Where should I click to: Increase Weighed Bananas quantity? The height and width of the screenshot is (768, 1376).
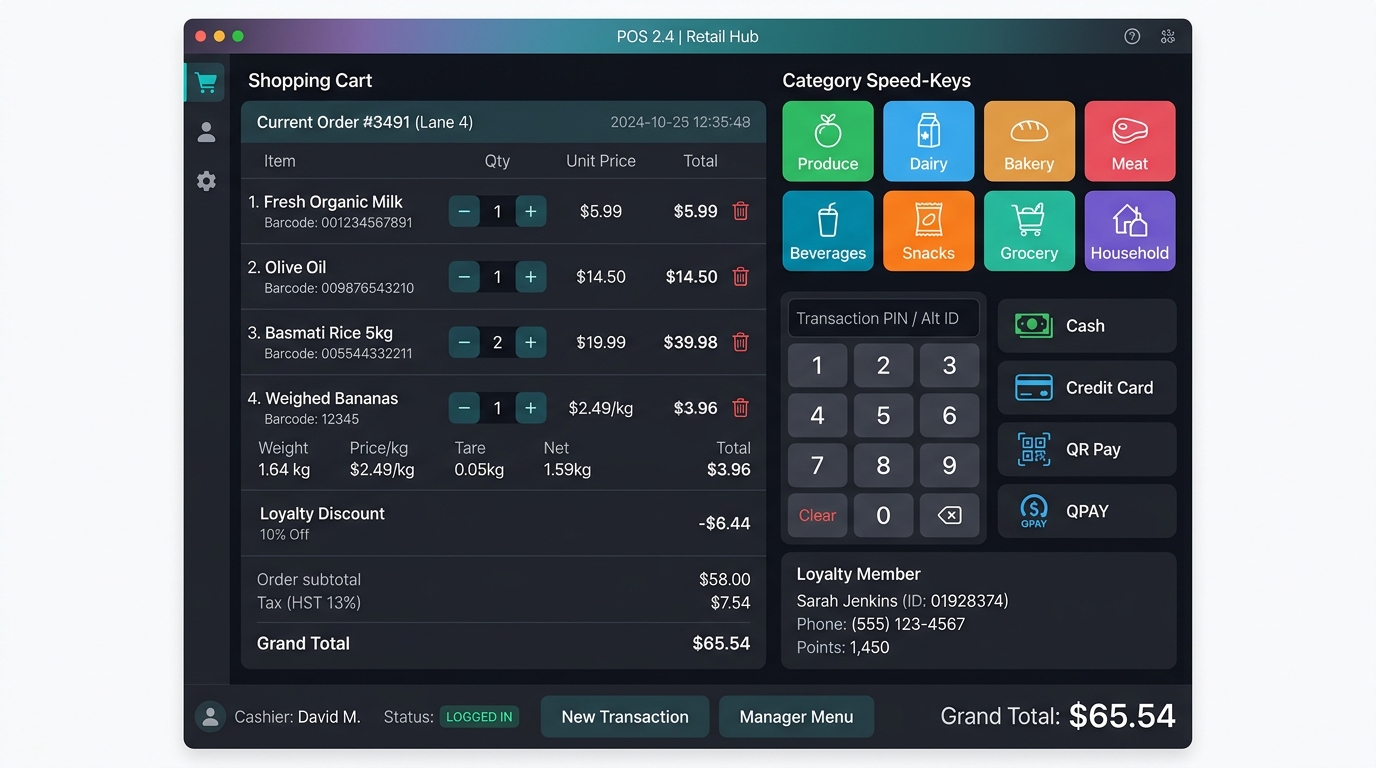point(530,408)
